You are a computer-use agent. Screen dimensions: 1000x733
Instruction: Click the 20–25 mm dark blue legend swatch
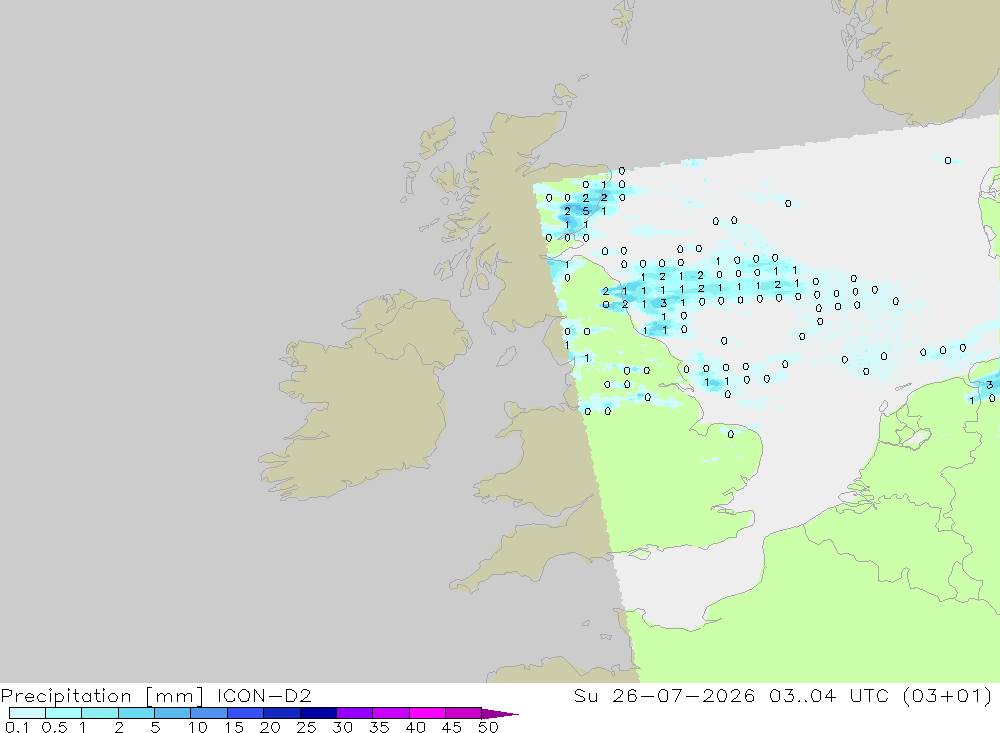point(281,713)
